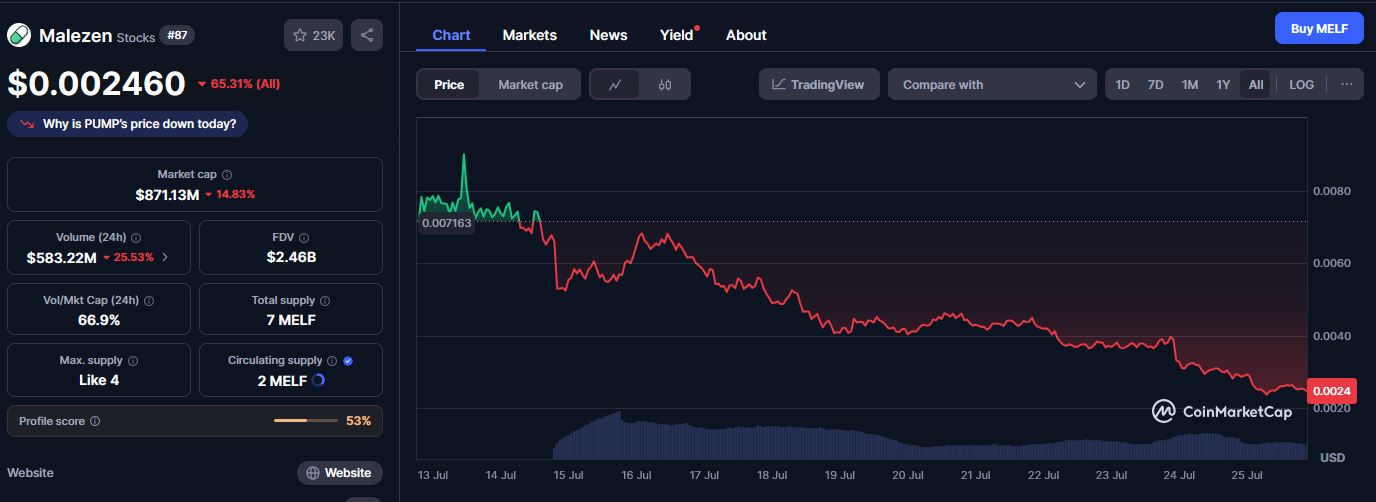The width and height of the screenshot is (1376, 502).
Task: Set chart range to 1D
Action: [1123, 85]
